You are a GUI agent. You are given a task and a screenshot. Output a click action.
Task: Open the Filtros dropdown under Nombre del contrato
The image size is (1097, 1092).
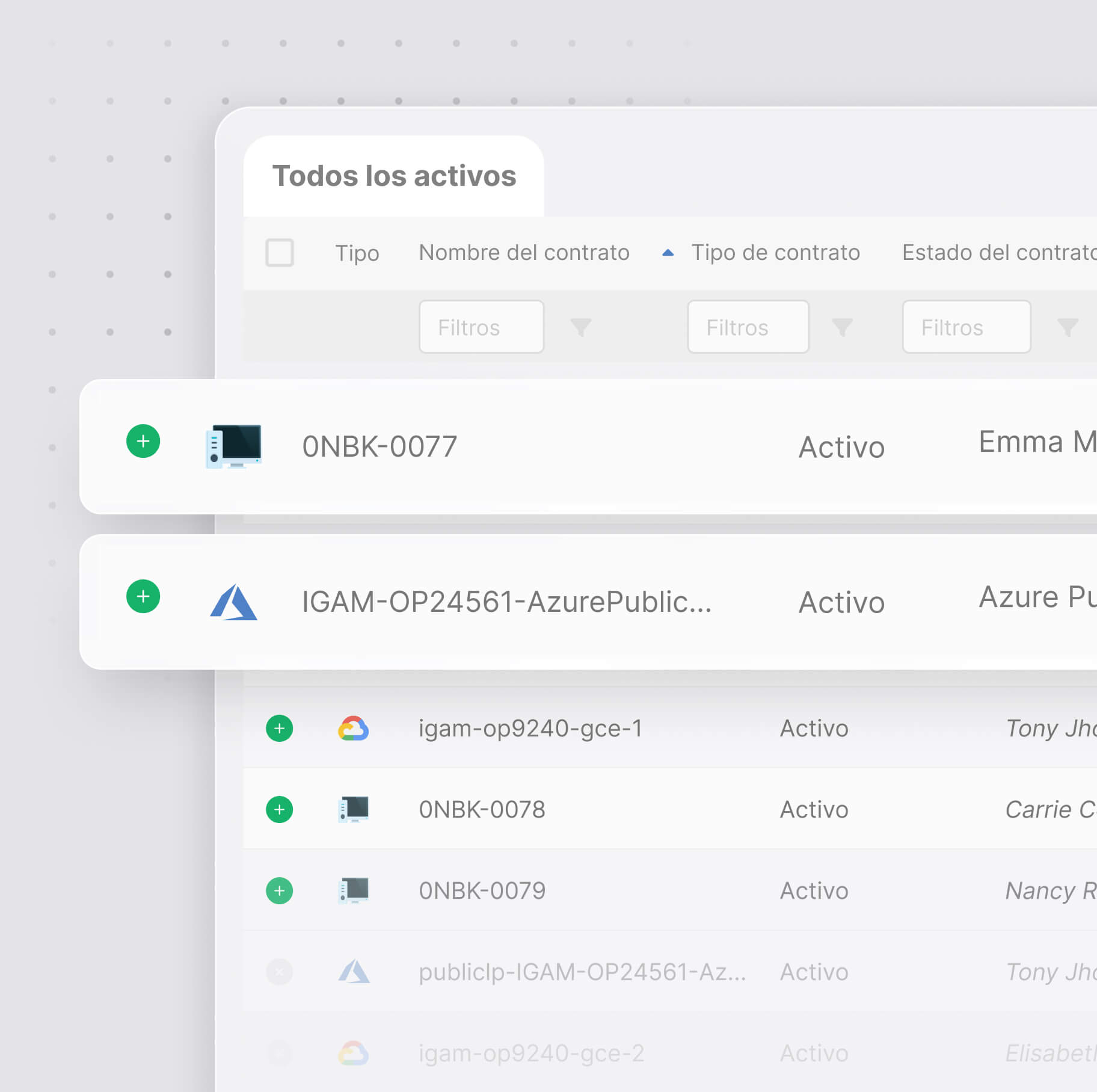click(x=481, y=327)
